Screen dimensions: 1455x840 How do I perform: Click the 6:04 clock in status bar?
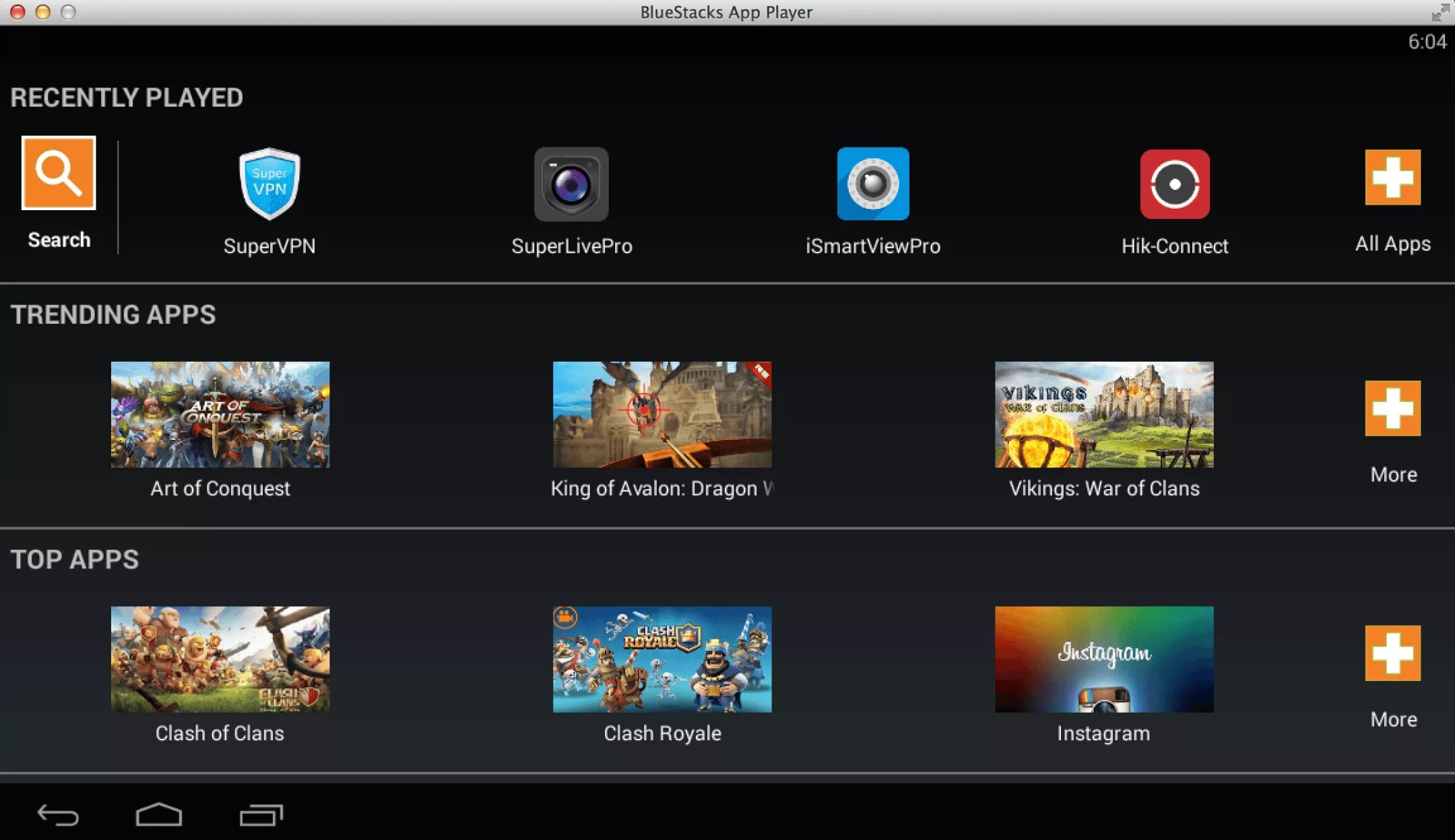(x=1427, y=42)
